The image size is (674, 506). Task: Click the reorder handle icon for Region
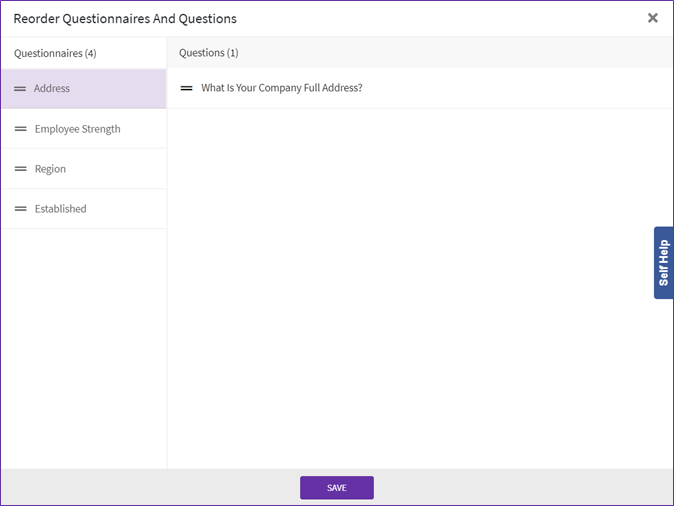pos(20,169)
